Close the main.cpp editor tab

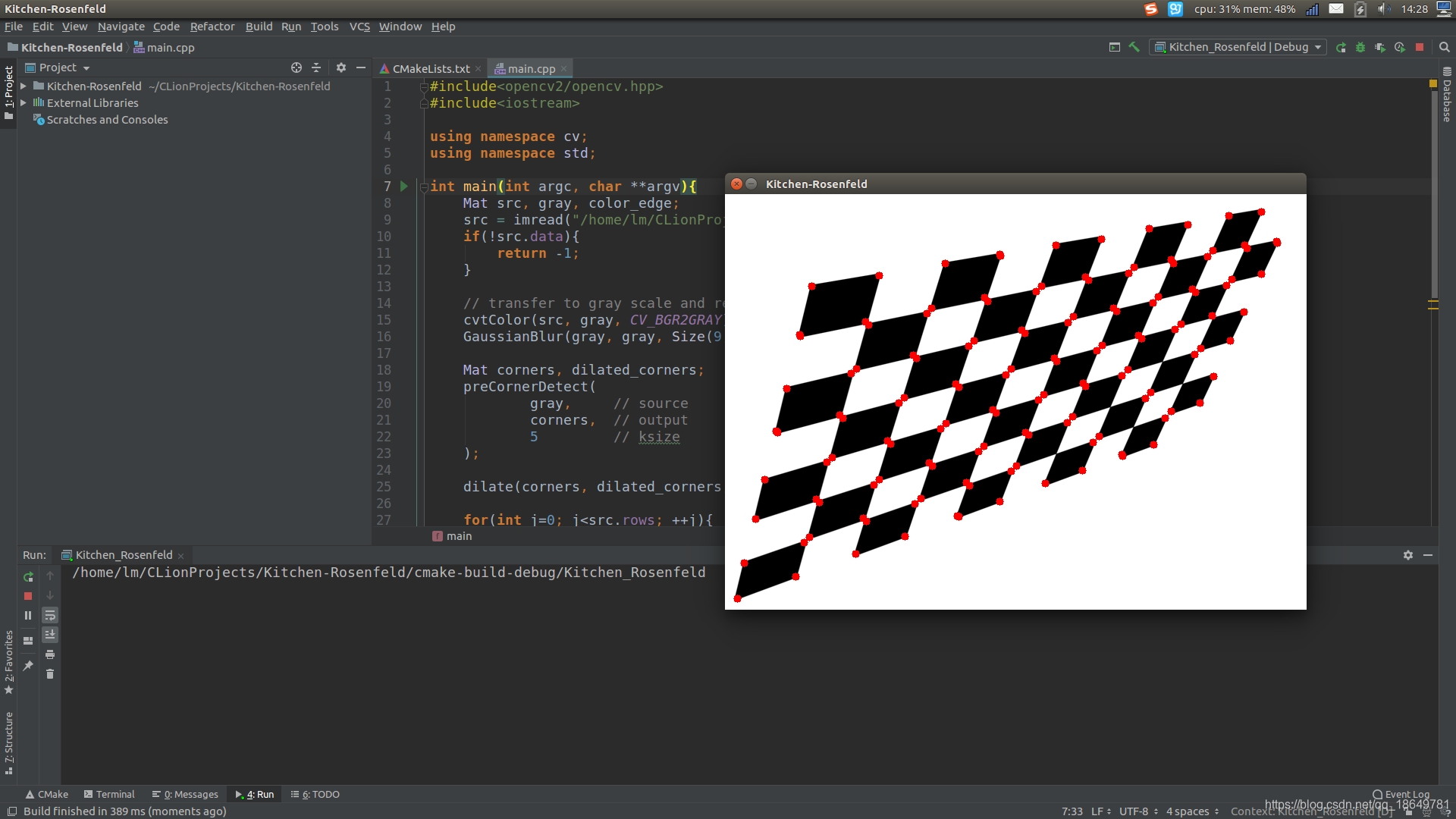[x=564, y=69]
